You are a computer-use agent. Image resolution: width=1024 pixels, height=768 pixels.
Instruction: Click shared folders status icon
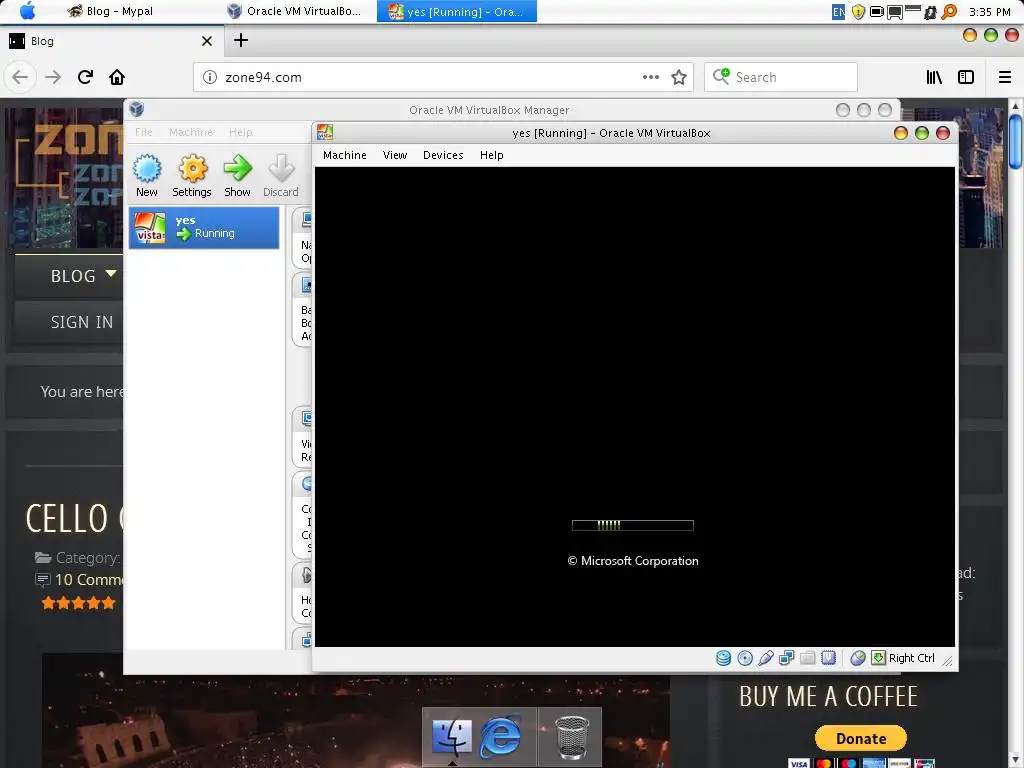(807, 658)
